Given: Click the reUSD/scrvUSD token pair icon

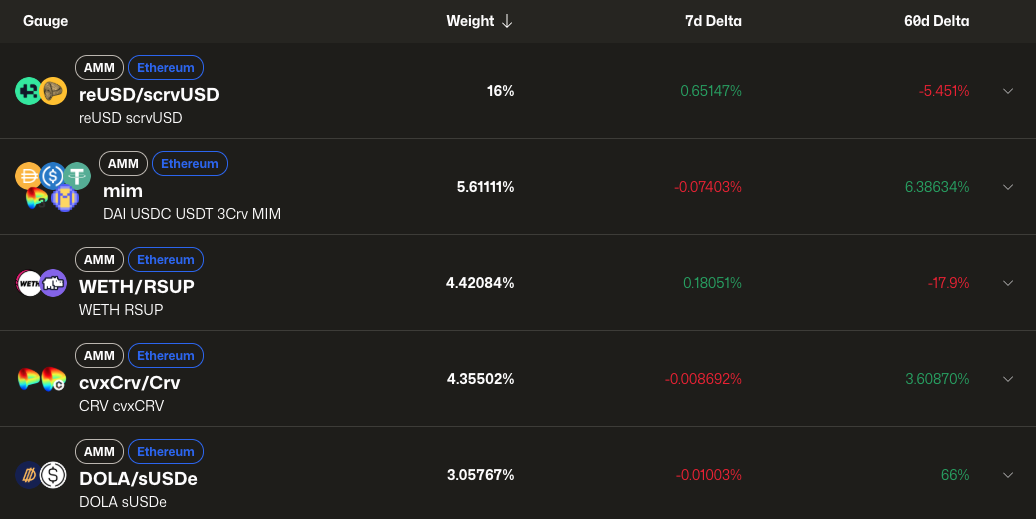Looking at the screenshot, I should coord(40,91).
